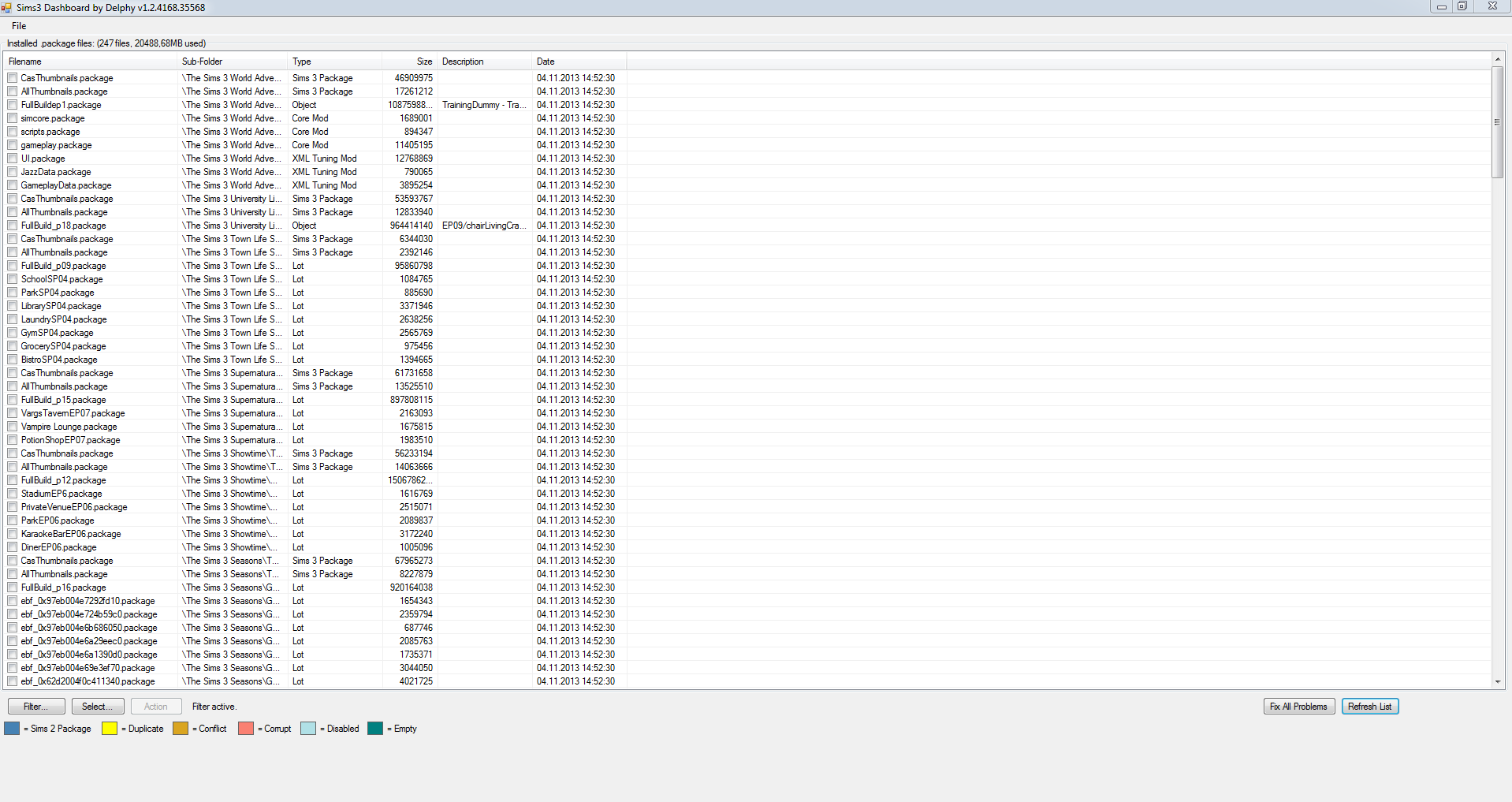Click the Sims3 Dashboard title bar icon
The image size is (1512, 802).
coord(6,7)
